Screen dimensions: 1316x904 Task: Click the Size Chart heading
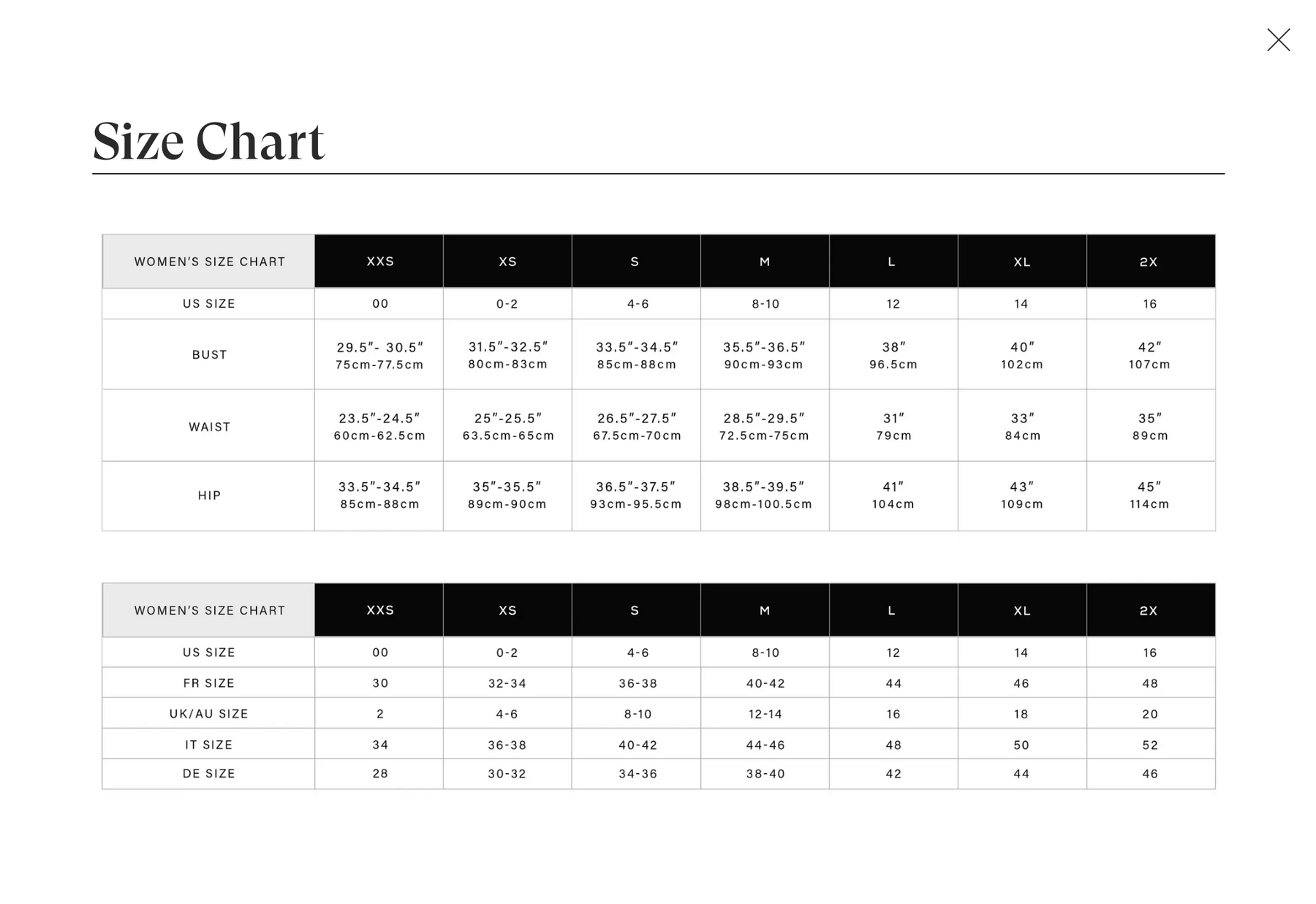click(x=208, y=141)
